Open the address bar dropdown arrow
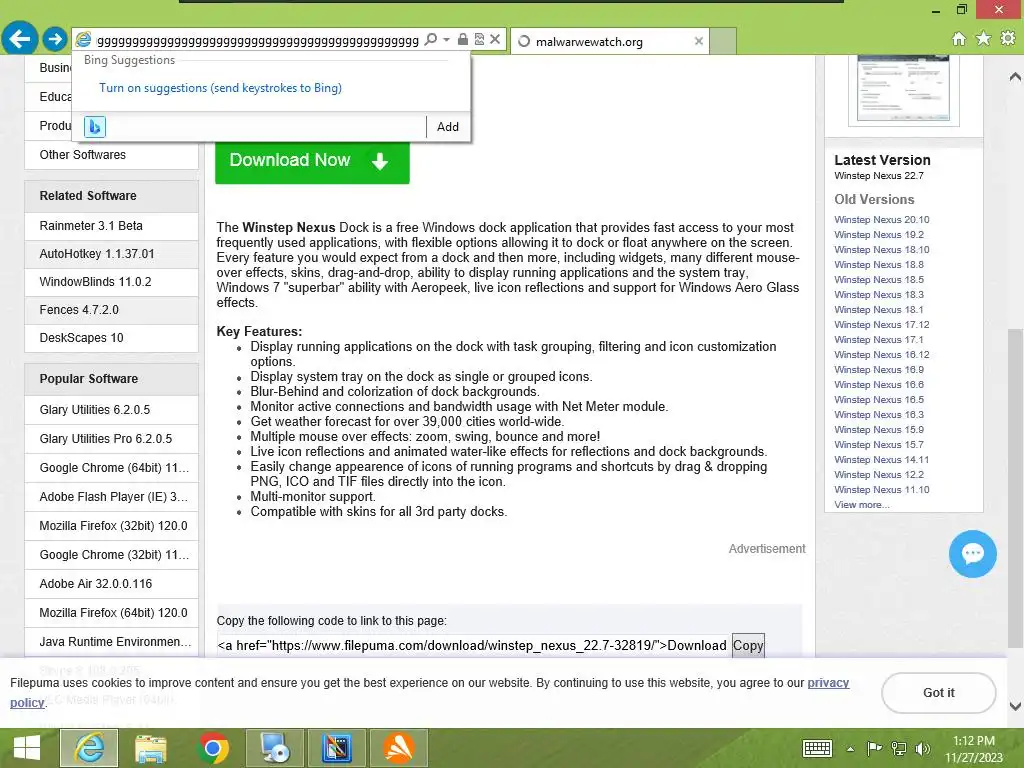Screen dimensions: 1024x768 [x=447, y=40]
